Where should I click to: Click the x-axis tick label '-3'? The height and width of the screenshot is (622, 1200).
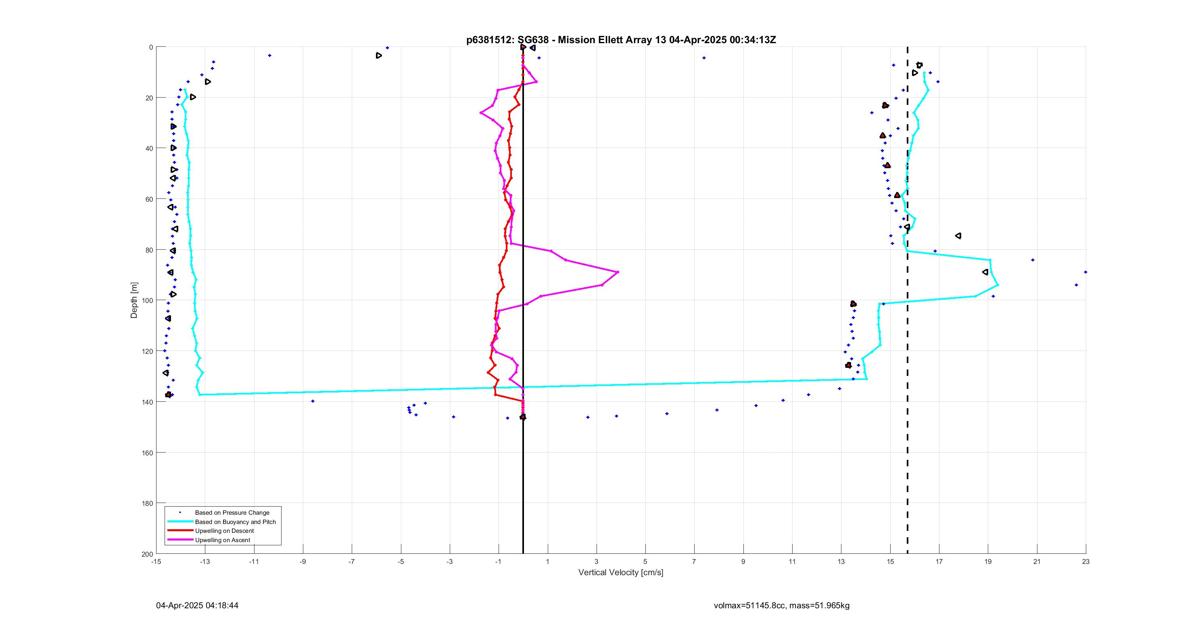pos(450,562)
